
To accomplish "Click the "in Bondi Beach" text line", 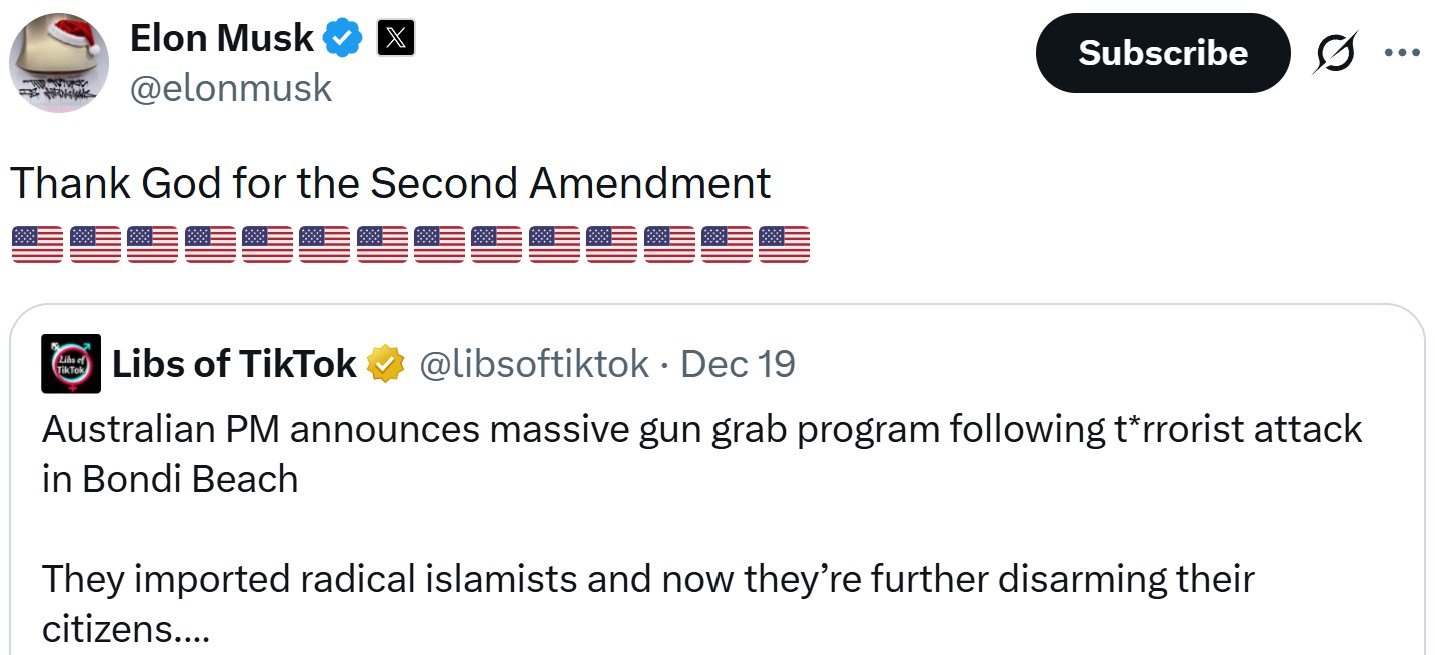I will 170,479.
